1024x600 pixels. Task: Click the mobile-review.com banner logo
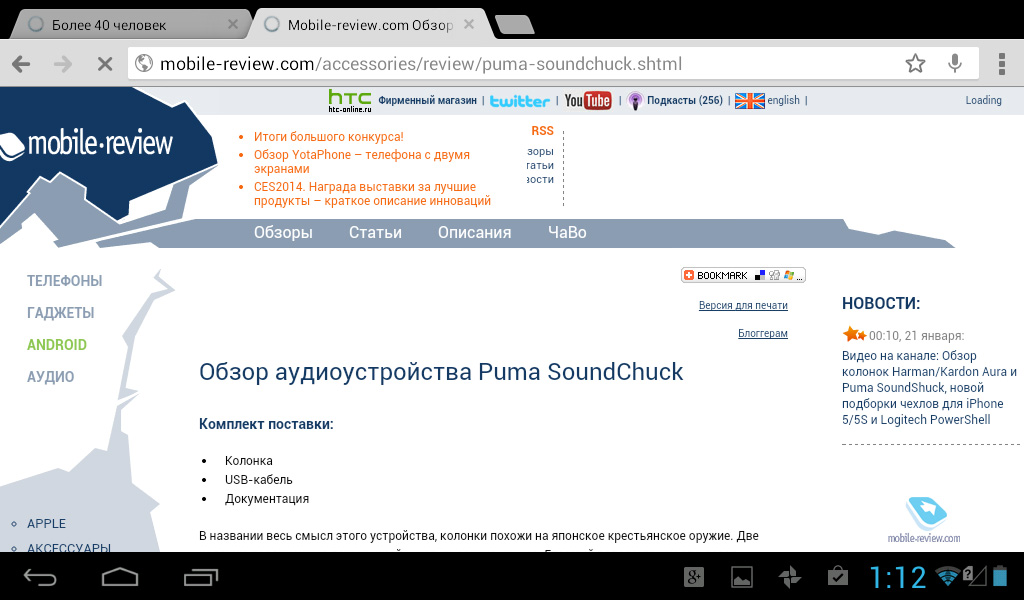(924, 520)
